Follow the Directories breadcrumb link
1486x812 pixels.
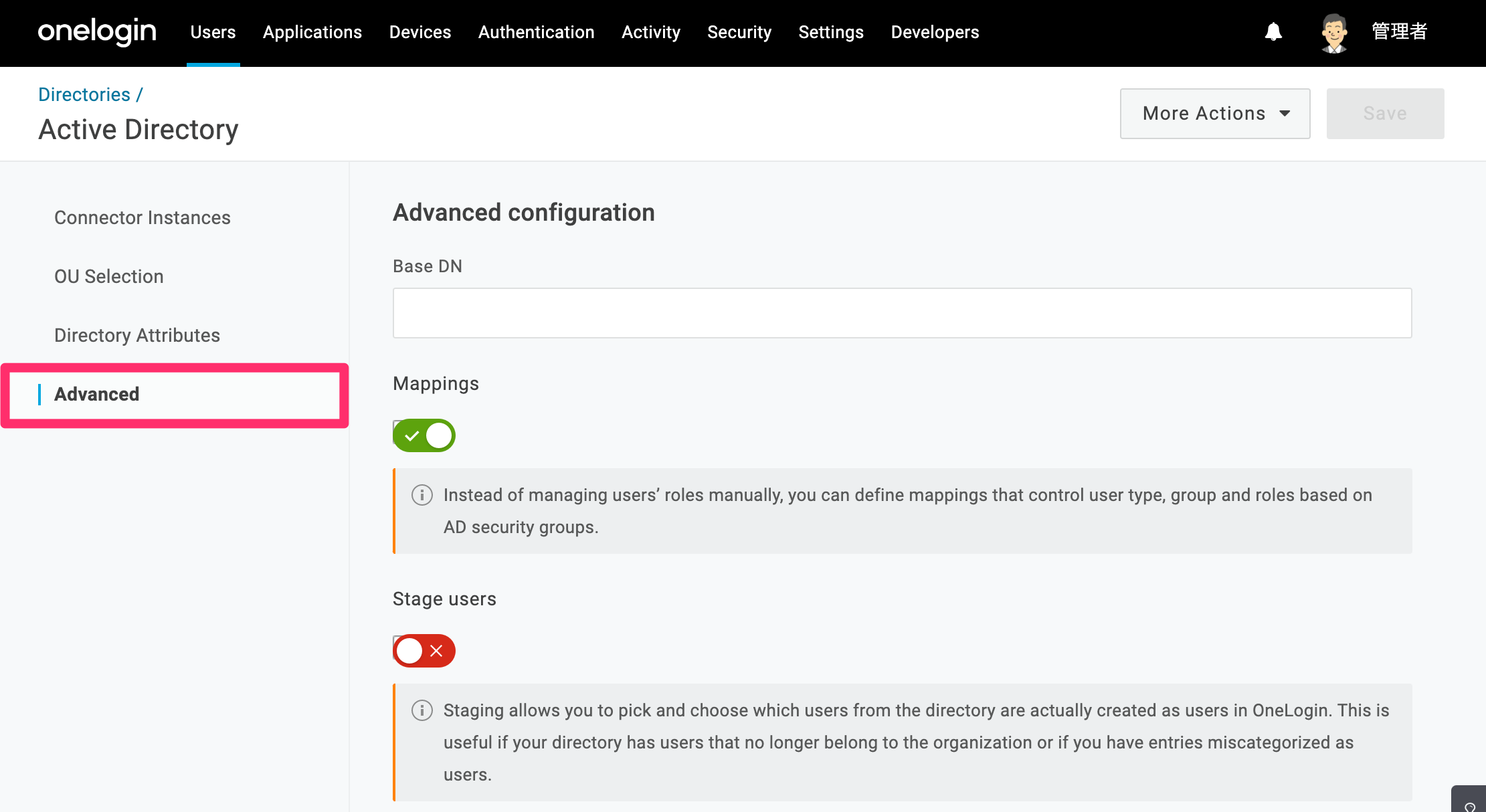coord(84,94)
